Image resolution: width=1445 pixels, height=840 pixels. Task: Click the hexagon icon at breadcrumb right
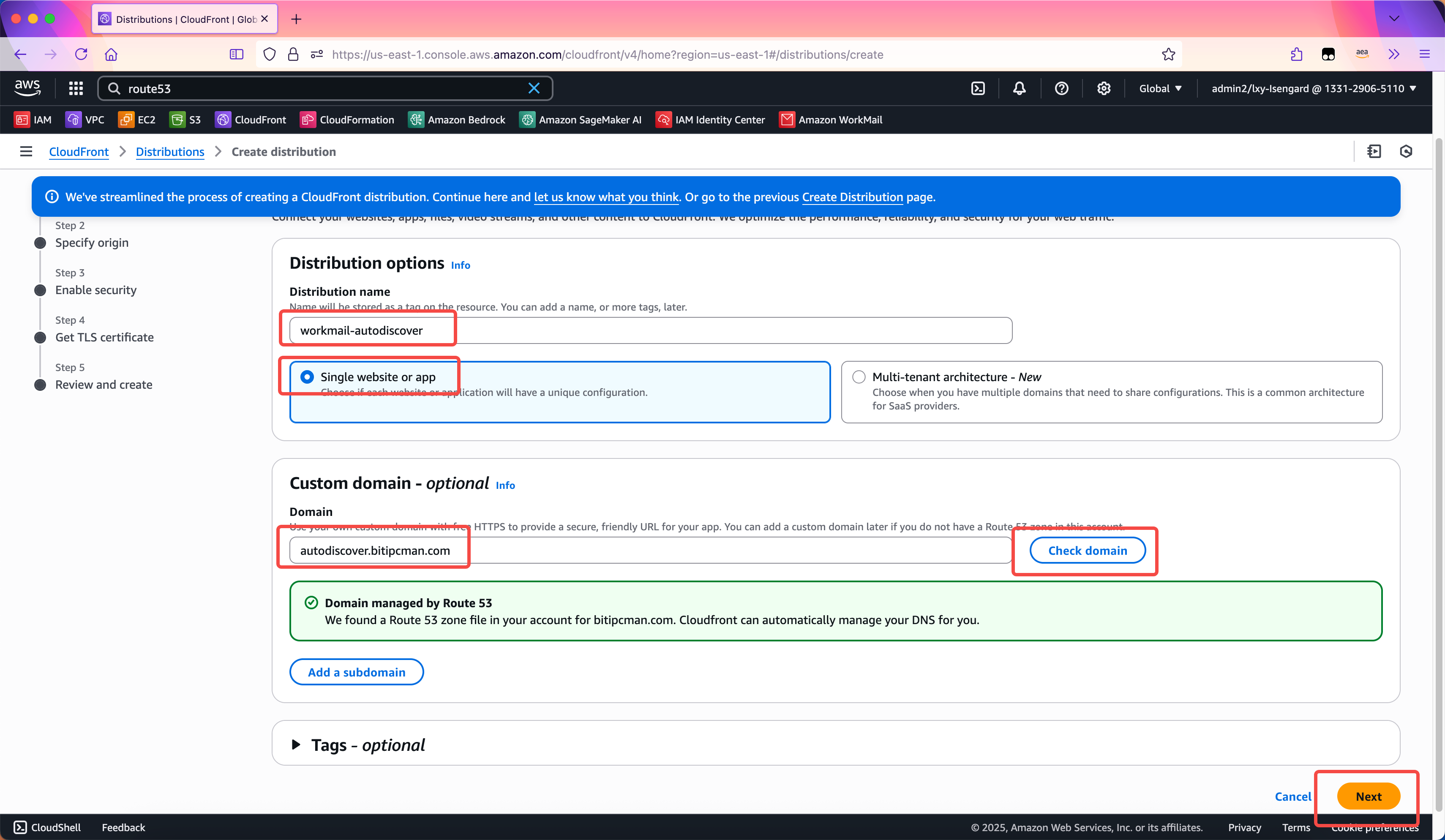pyautogui.click(x=1406, y=151)
